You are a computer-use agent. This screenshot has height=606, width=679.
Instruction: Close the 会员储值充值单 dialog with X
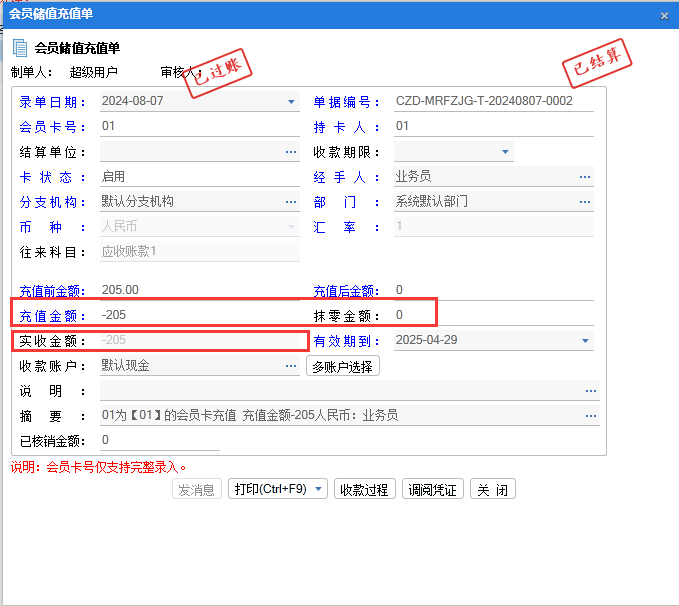pyautogui.click(x=664, y=16)
